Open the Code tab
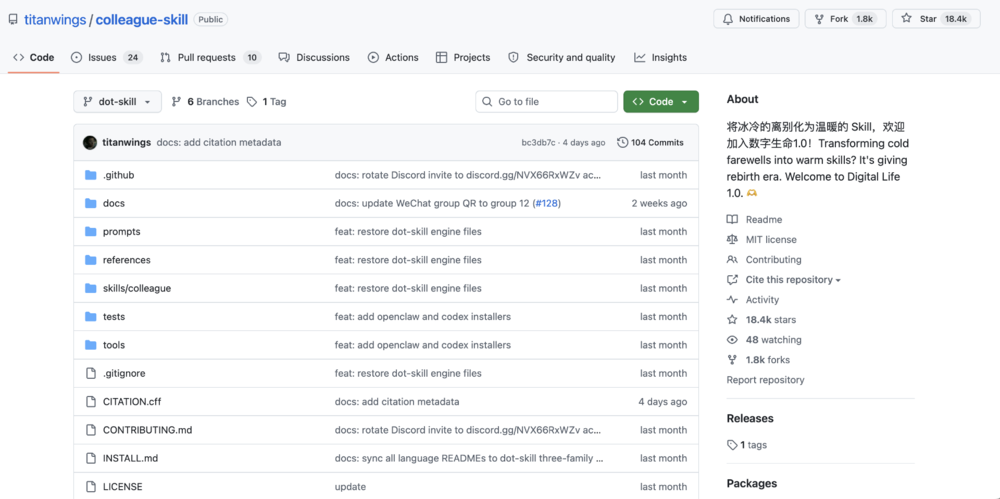This screenshot has width=1000, height=499. point(34,57)
